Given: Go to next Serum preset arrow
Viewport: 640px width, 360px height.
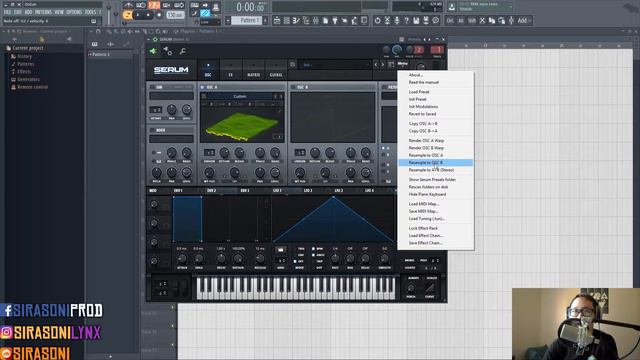Looking at the screenshot, I should click(383, 64).
